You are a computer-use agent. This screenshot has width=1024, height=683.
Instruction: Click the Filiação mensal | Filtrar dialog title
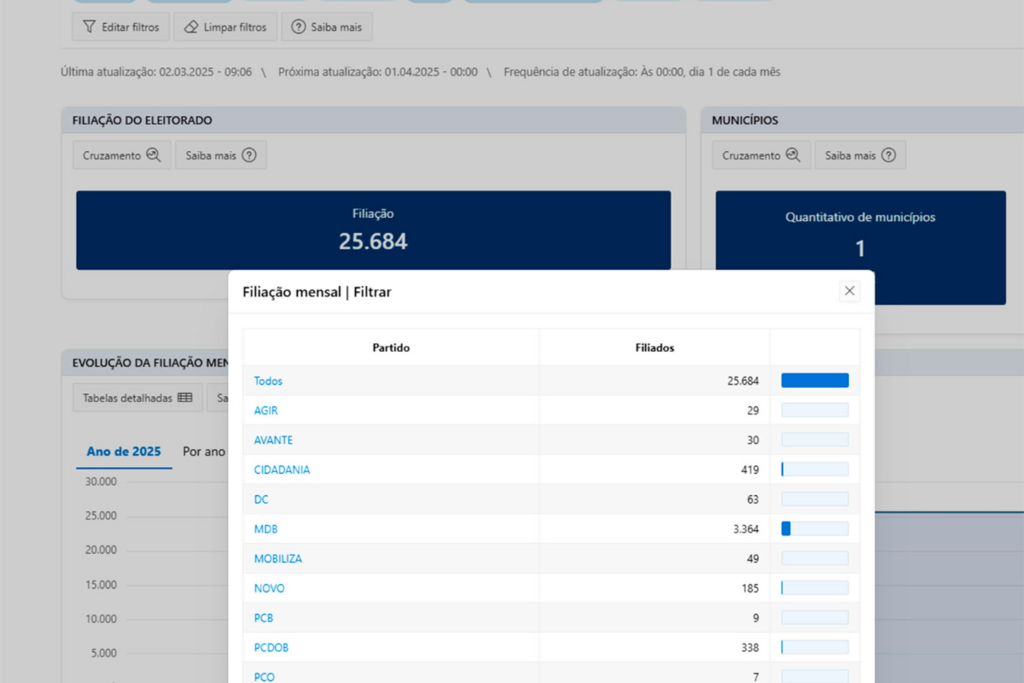(317, 292)
